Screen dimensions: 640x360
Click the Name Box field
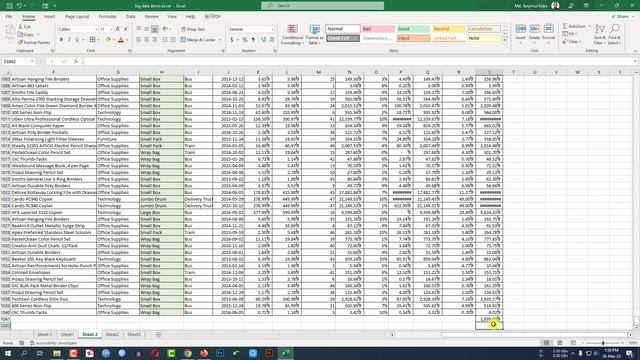[16, 61]
